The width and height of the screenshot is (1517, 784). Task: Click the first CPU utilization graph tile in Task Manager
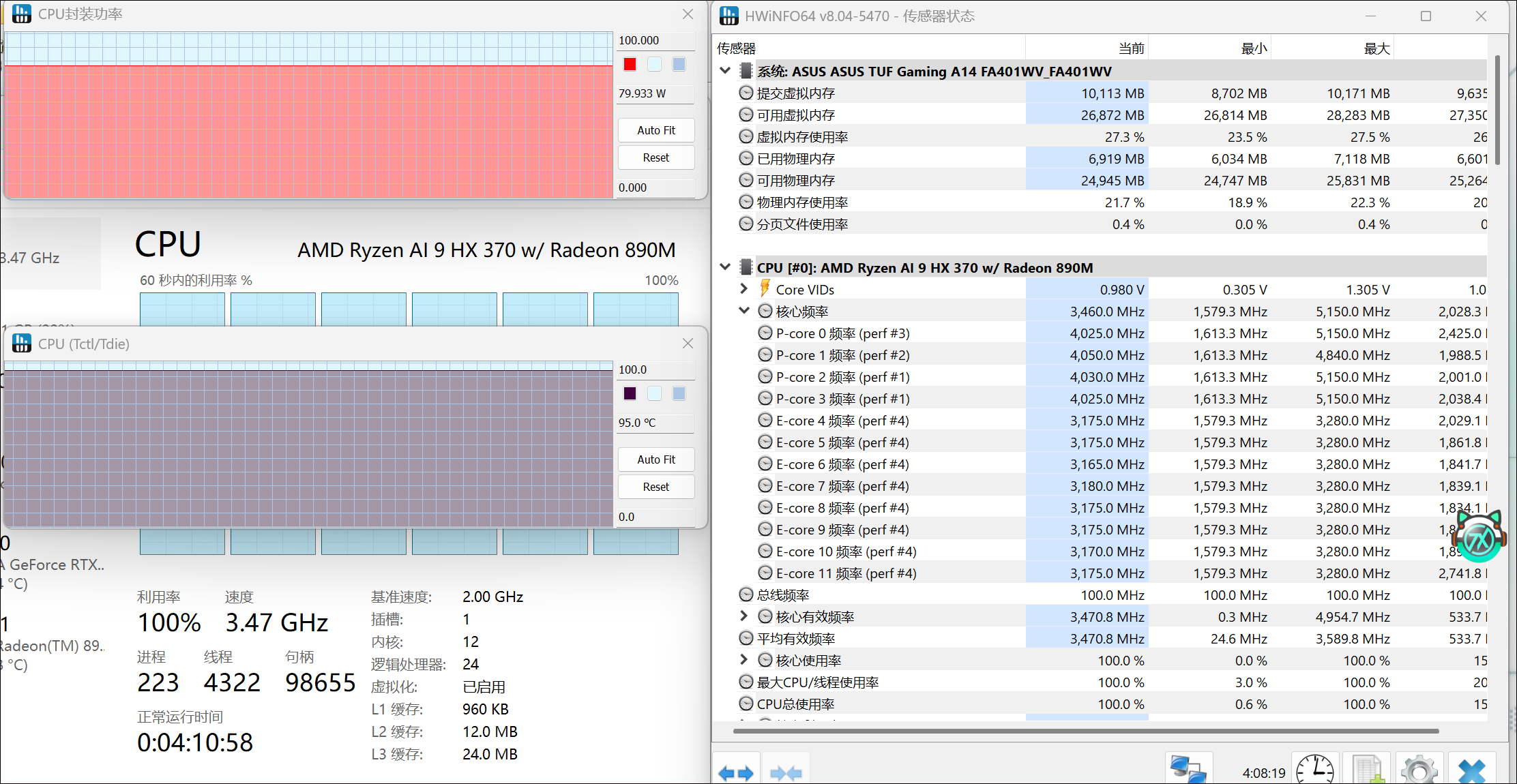click(182, 309)
